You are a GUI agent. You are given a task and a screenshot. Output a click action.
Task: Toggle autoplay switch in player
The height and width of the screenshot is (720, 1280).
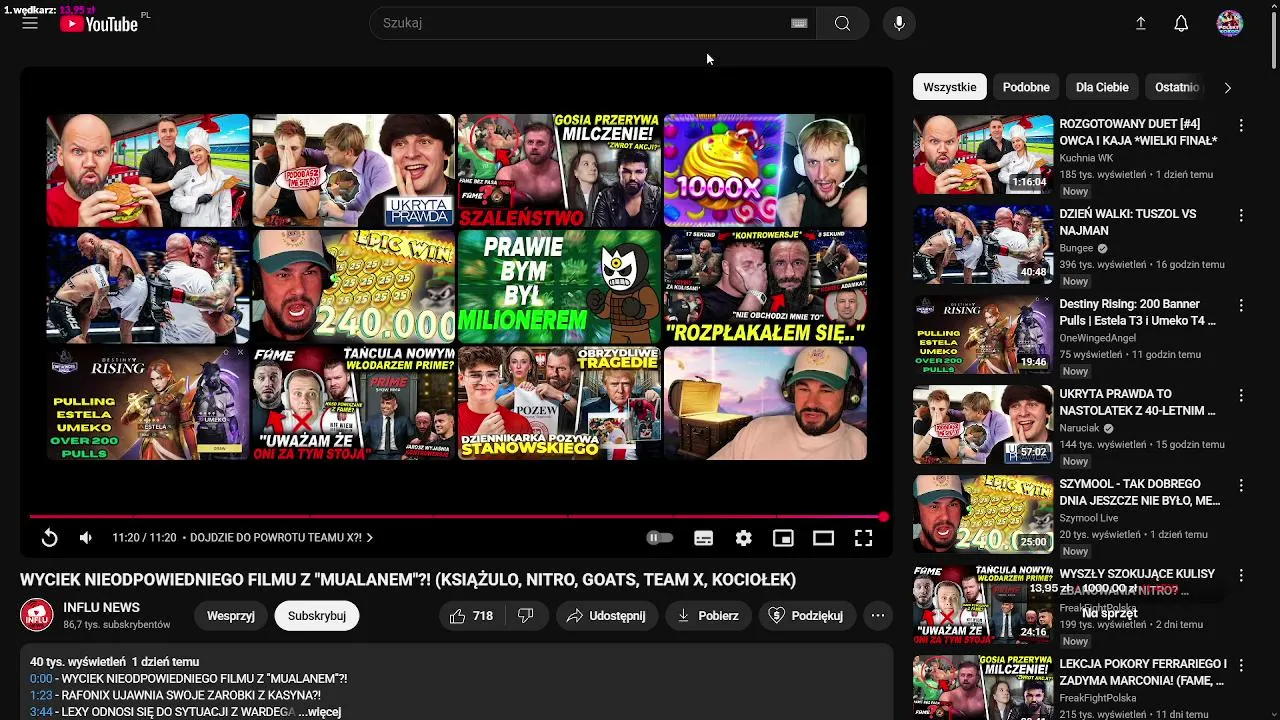(660, 538)
